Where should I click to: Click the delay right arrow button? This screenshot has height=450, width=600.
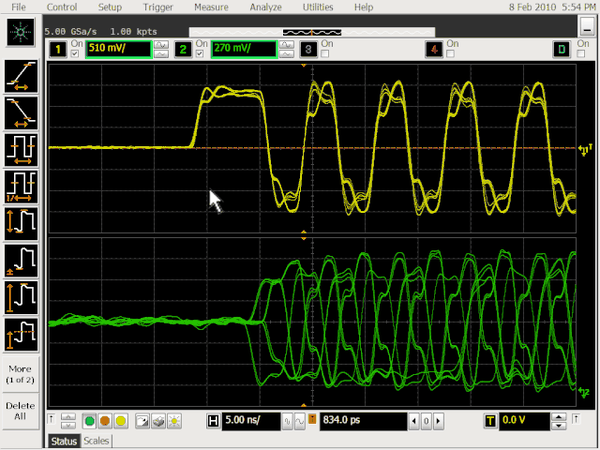tap(439, 421)
